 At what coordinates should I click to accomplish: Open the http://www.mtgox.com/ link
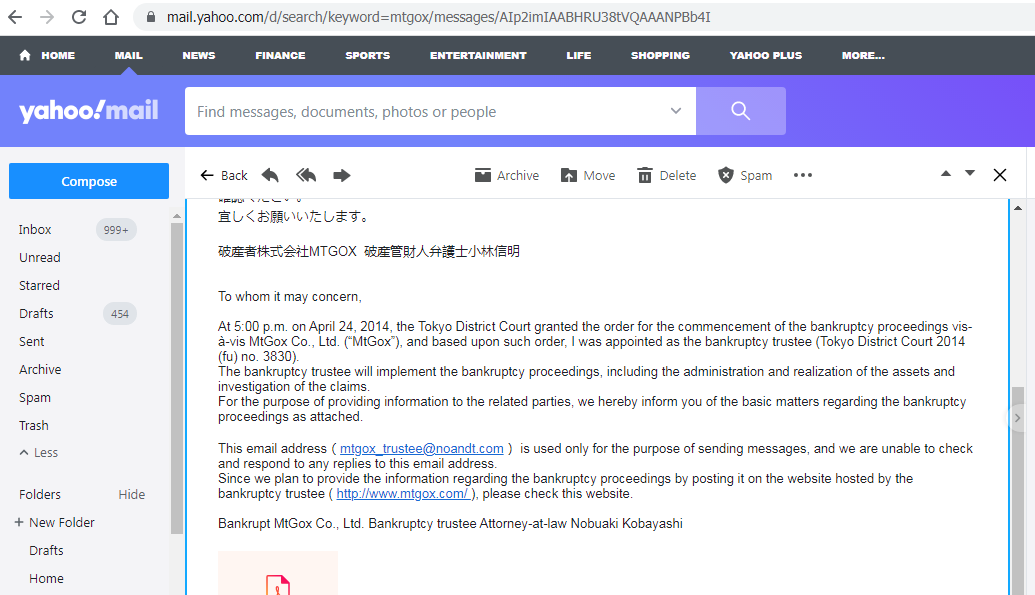coord(403,494)
